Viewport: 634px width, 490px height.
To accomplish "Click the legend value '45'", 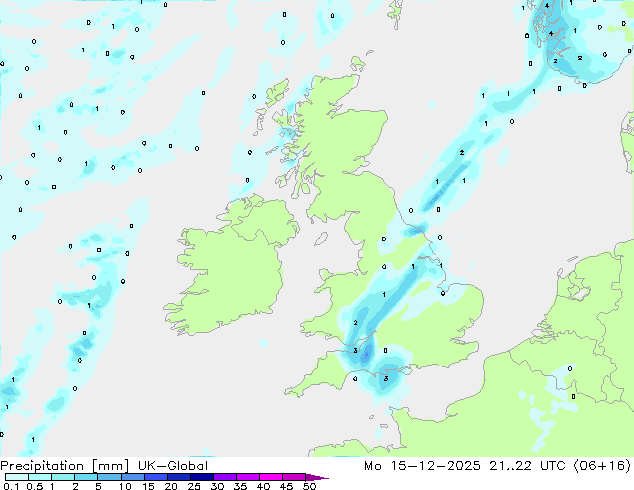I will coord(286,486).
